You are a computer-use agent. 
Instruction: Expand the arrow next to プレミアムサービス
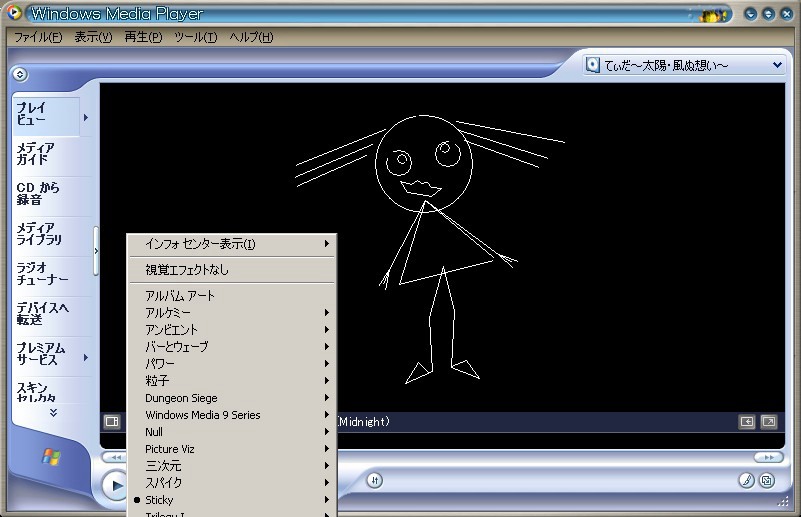click(x=86, y=358)
